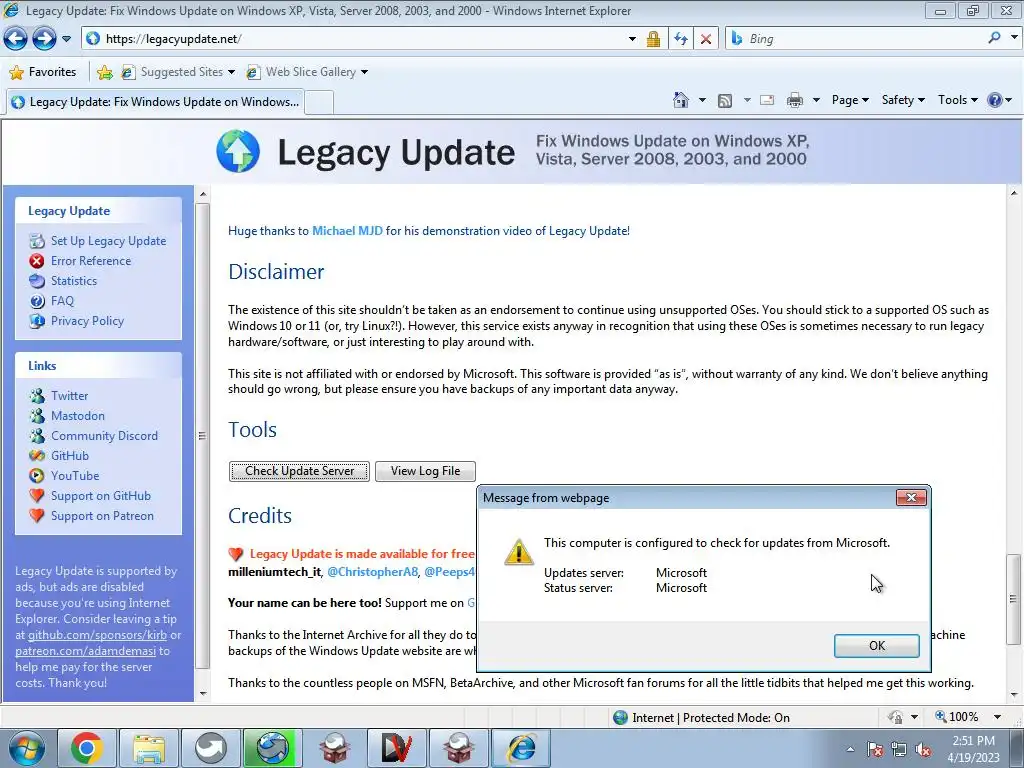Click OK in Message from webpage dialog
The width and height of the screenshot is (1024, 768).
click(876, 645)
